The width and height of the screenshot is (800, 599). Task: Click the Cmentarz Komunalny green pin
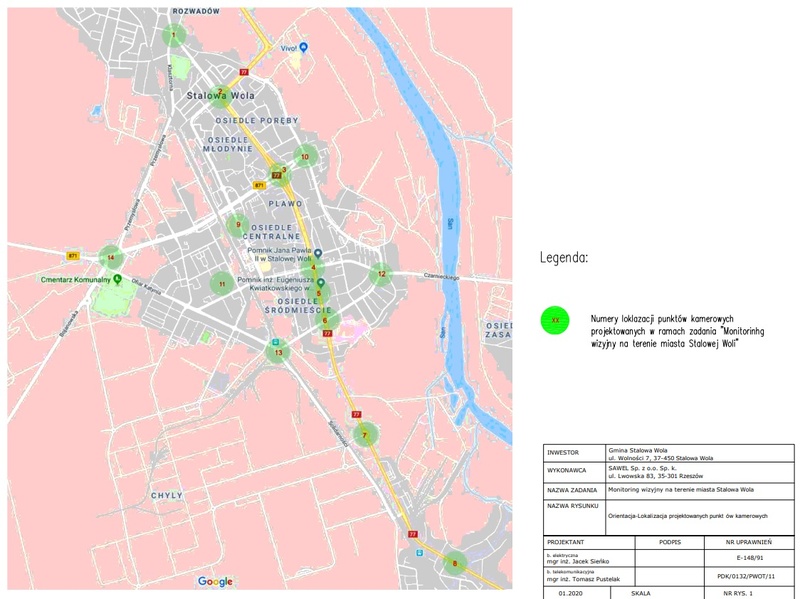[118, 280]
